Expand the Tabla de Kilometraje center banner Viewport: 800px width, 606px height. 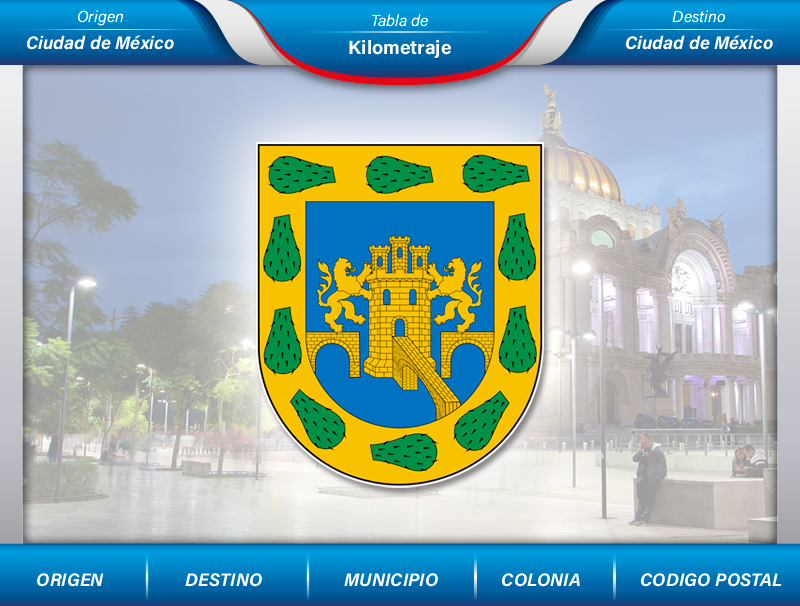pyautogui.click(x=400, y=46)
